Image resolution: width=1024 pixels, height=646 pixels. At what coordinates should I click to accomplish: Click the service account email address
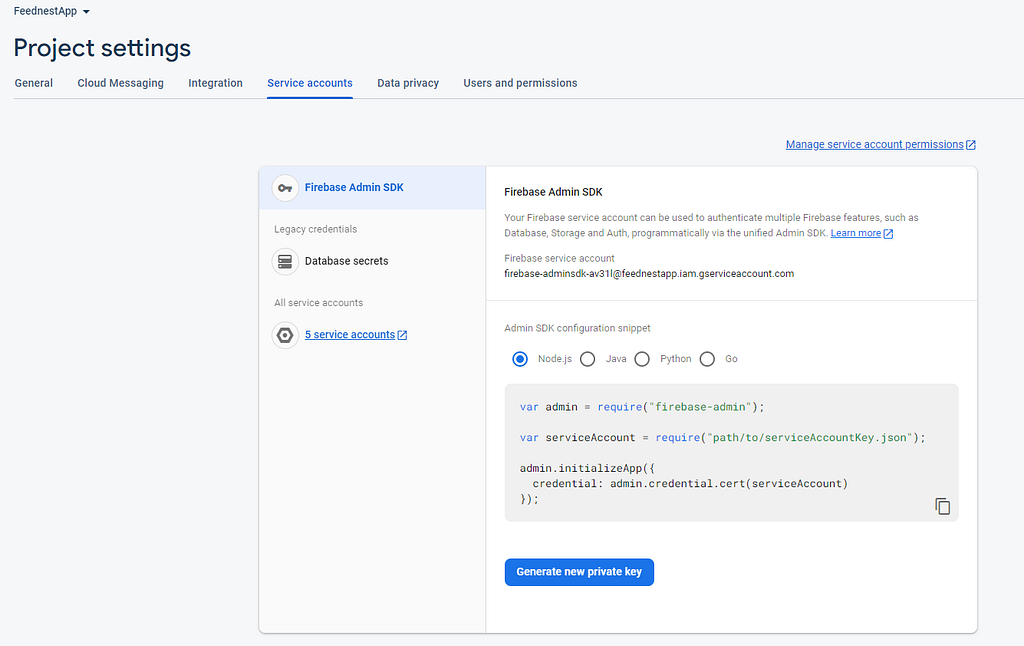pyautogui.click(x=649, y=274)
